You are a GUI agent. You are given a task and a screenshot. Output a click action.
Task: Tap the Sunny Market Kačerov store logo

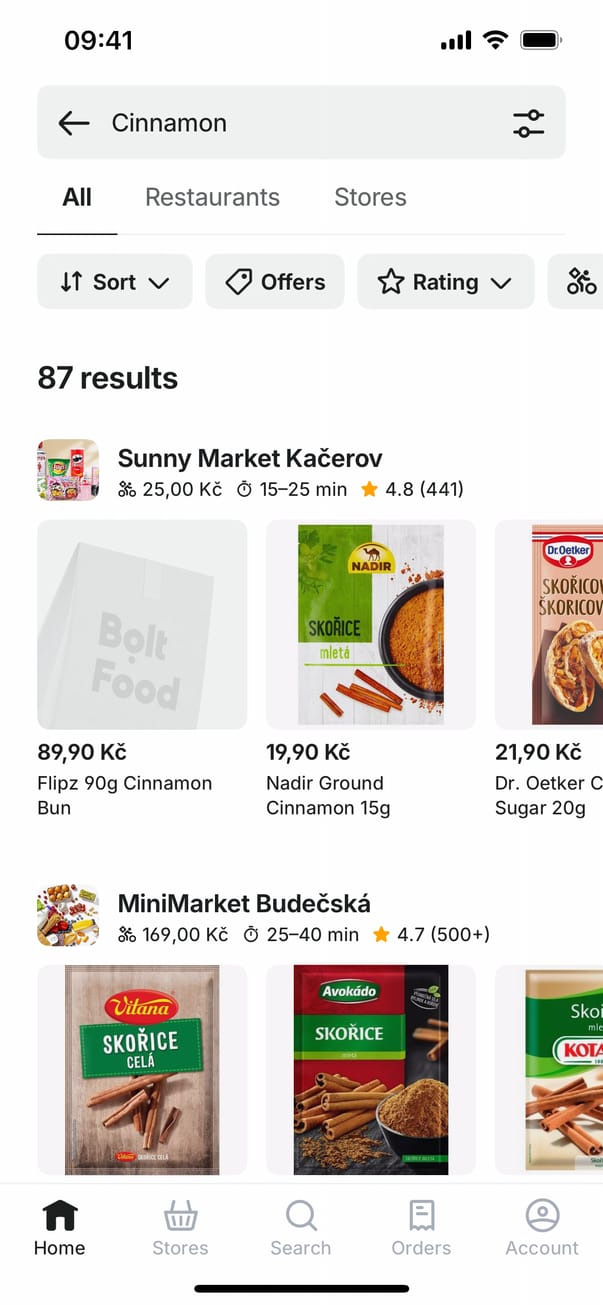[68, 469]
